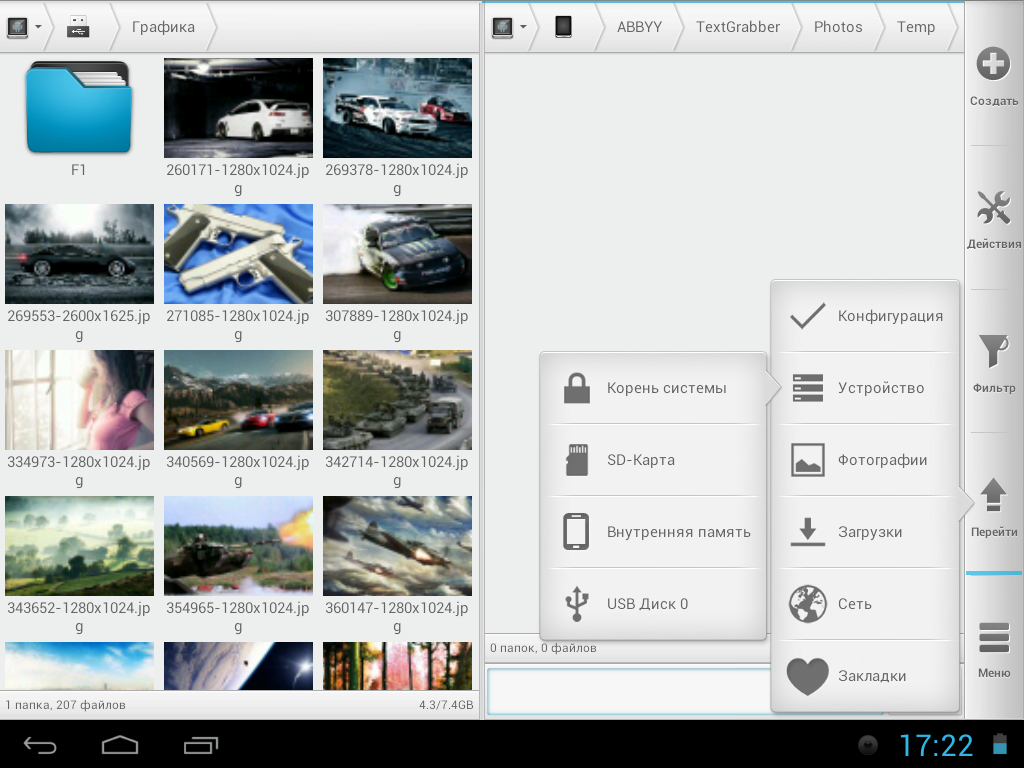The width and height of the screenshot is (1024, 768).
Task: Open the Фильтр funnel icon
Action: [993, 351]
